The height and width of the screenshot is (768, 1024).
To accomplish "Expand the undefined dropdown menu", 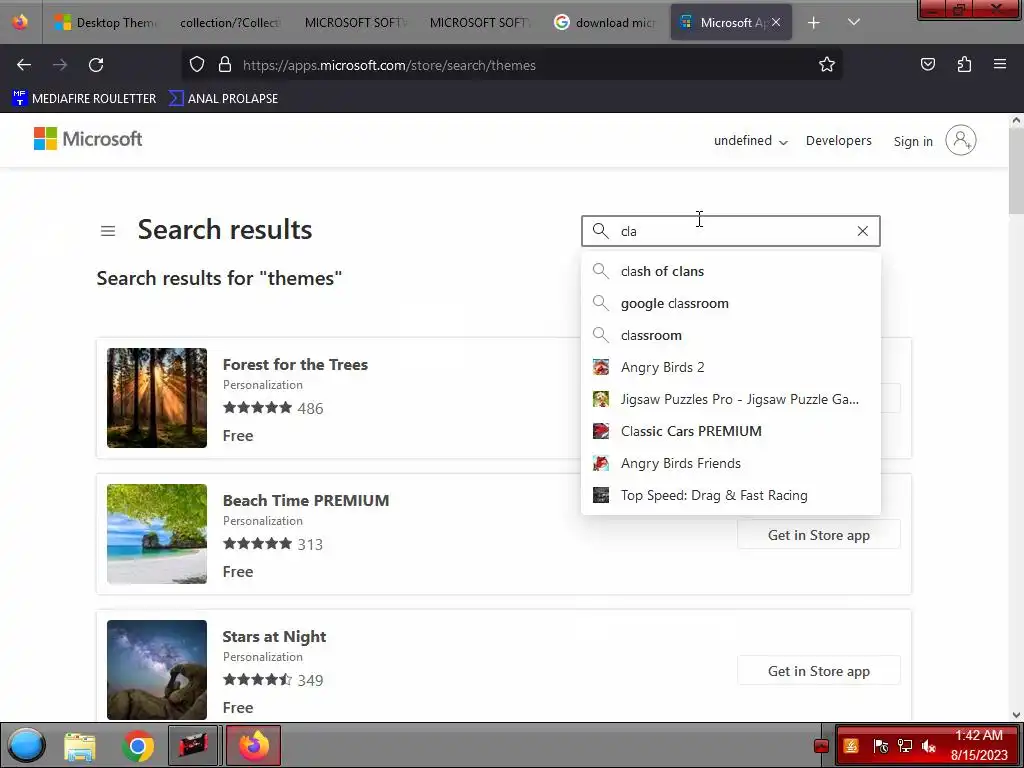I will pos(750,141).
